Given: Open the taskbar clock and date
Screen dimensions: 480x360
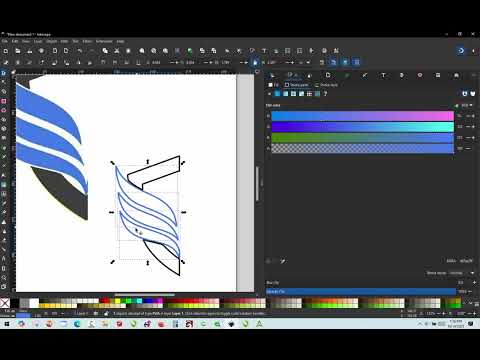Looking at the screenshot, I should coord(456,324).
